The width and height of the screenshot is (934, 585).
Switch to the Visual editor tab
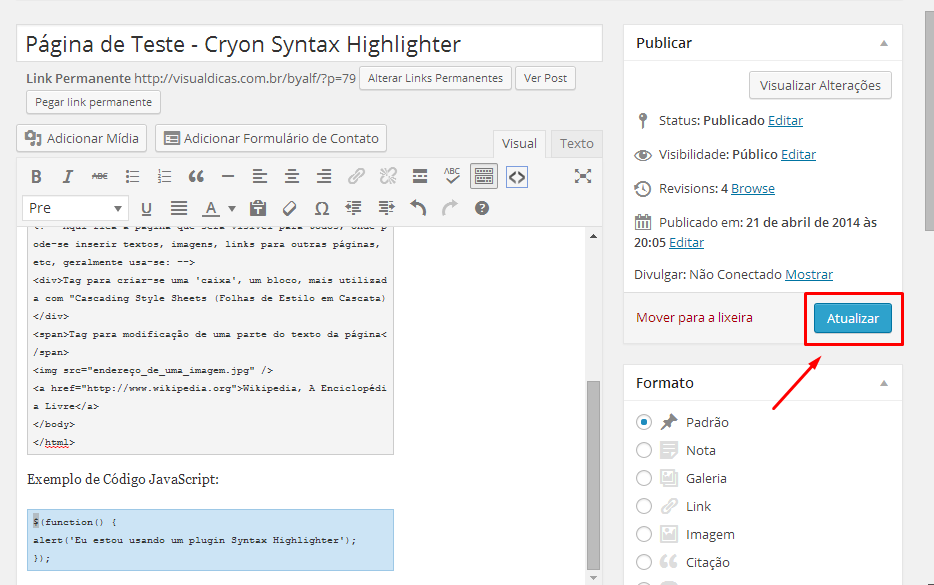[x=519, y=144]
